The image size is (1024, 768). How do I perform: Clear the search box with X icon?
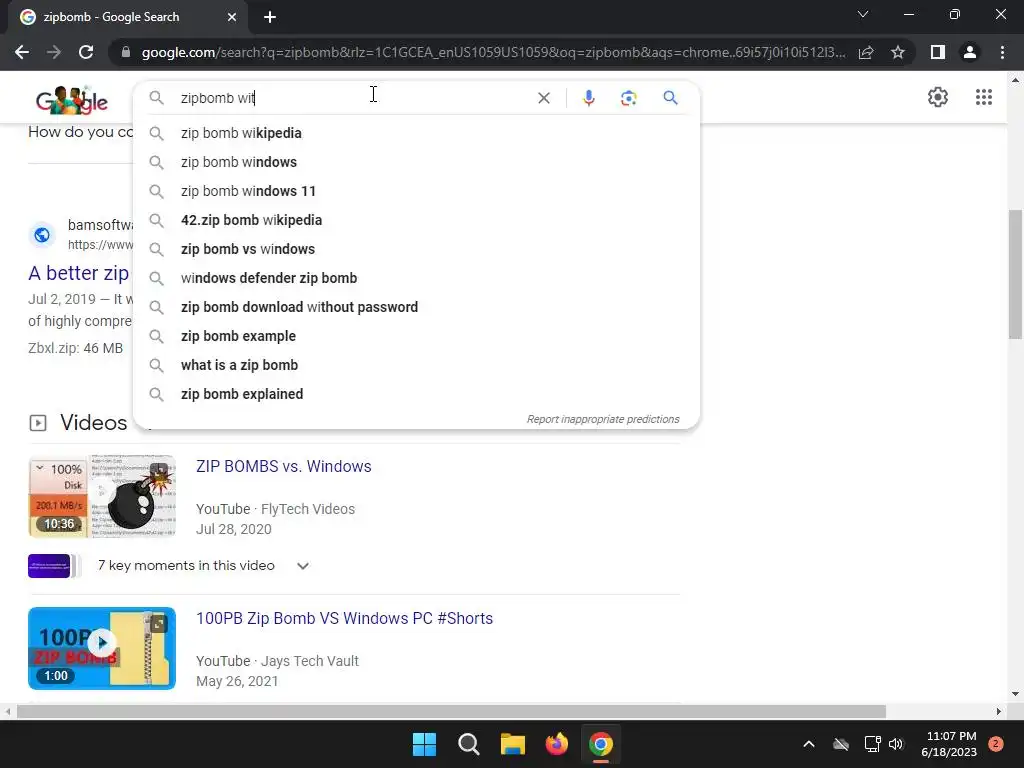coord(543,98)
